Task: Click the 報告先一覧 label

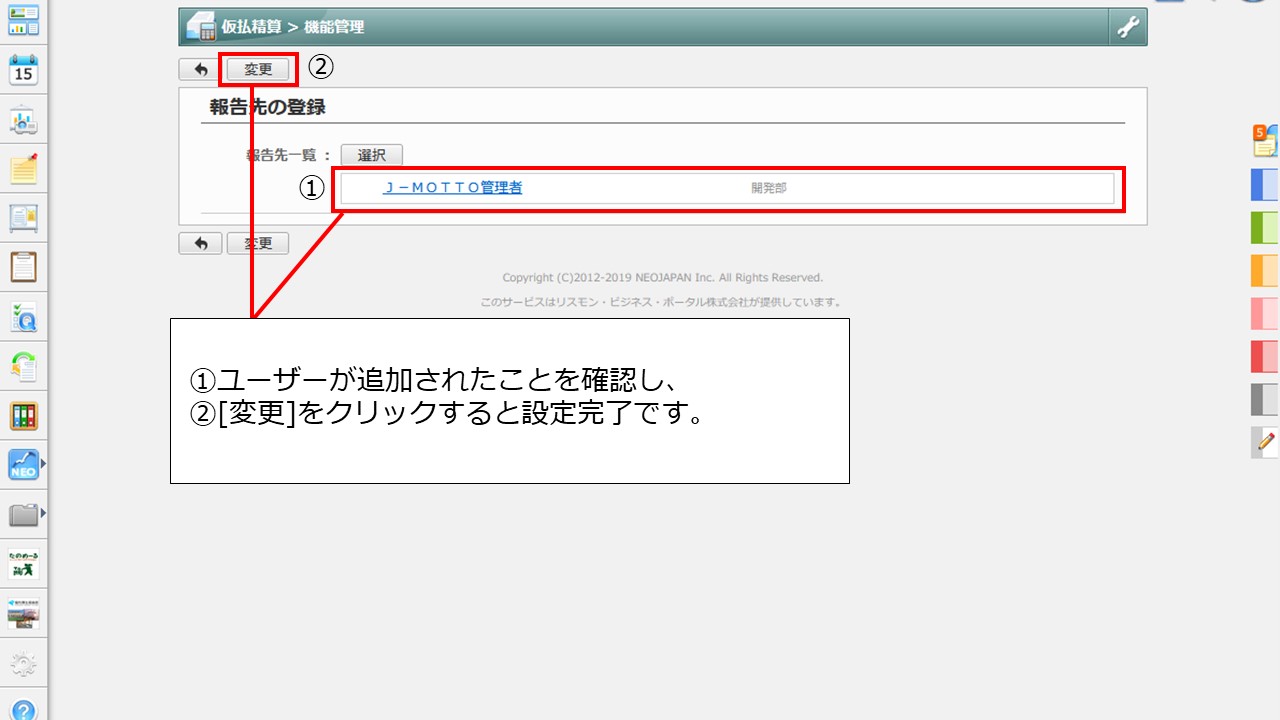Action: [281, 155]
